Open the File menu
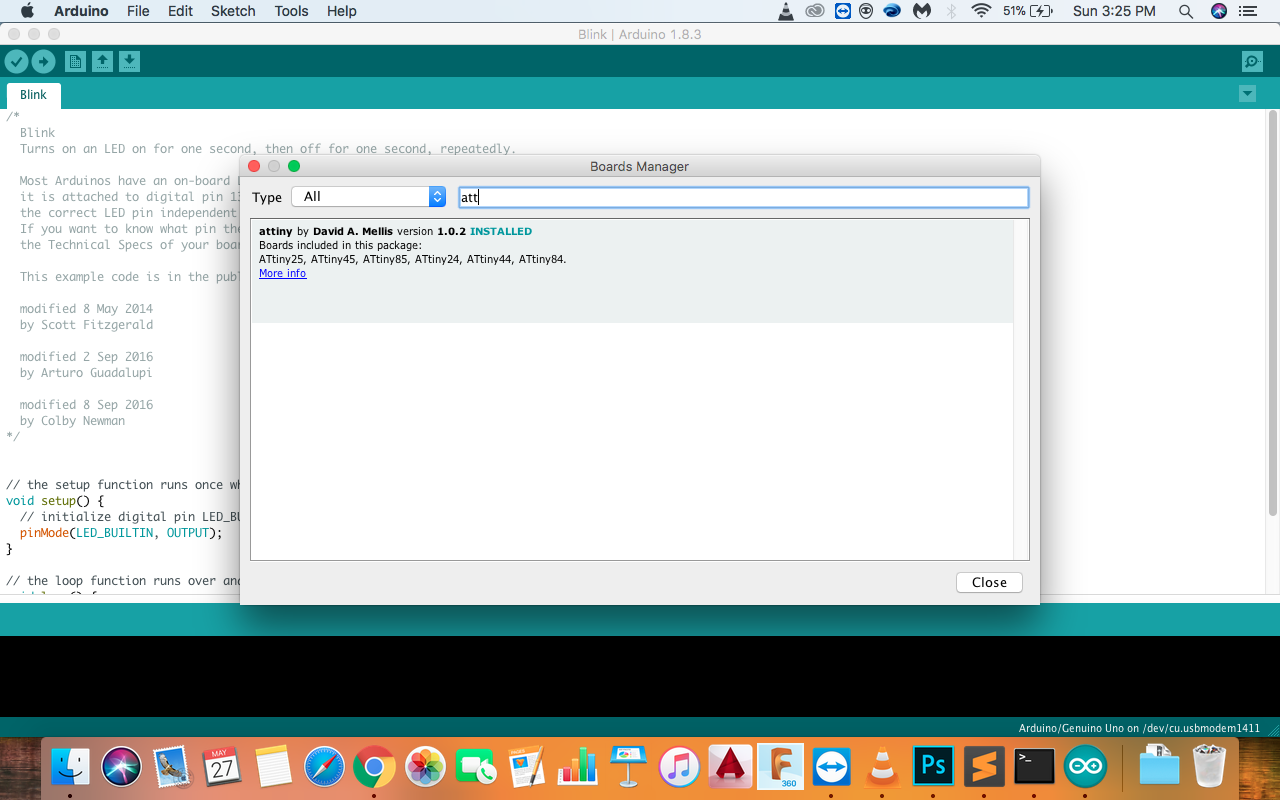This screenshot has height=800, width=1280. tap(138, 11)
